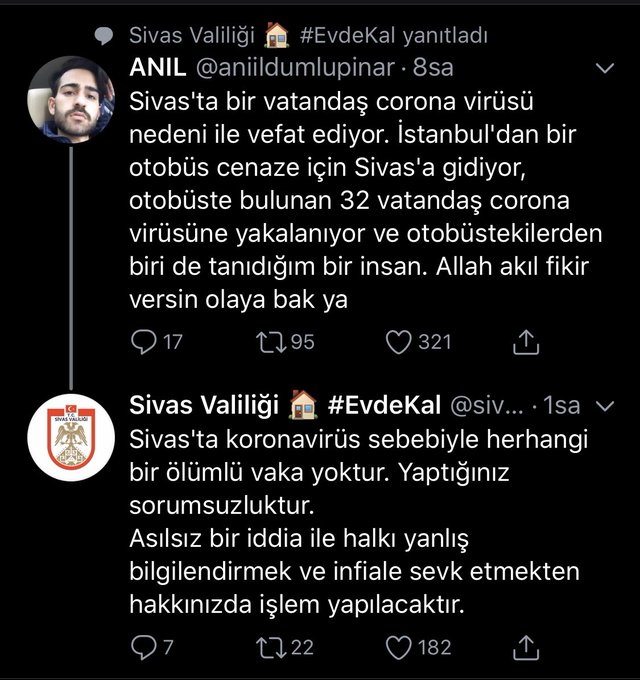Reply to Sivas Valiliği's tweet
Screen dimensions: 640x680
pyautogui.click(x=145, y=647)
